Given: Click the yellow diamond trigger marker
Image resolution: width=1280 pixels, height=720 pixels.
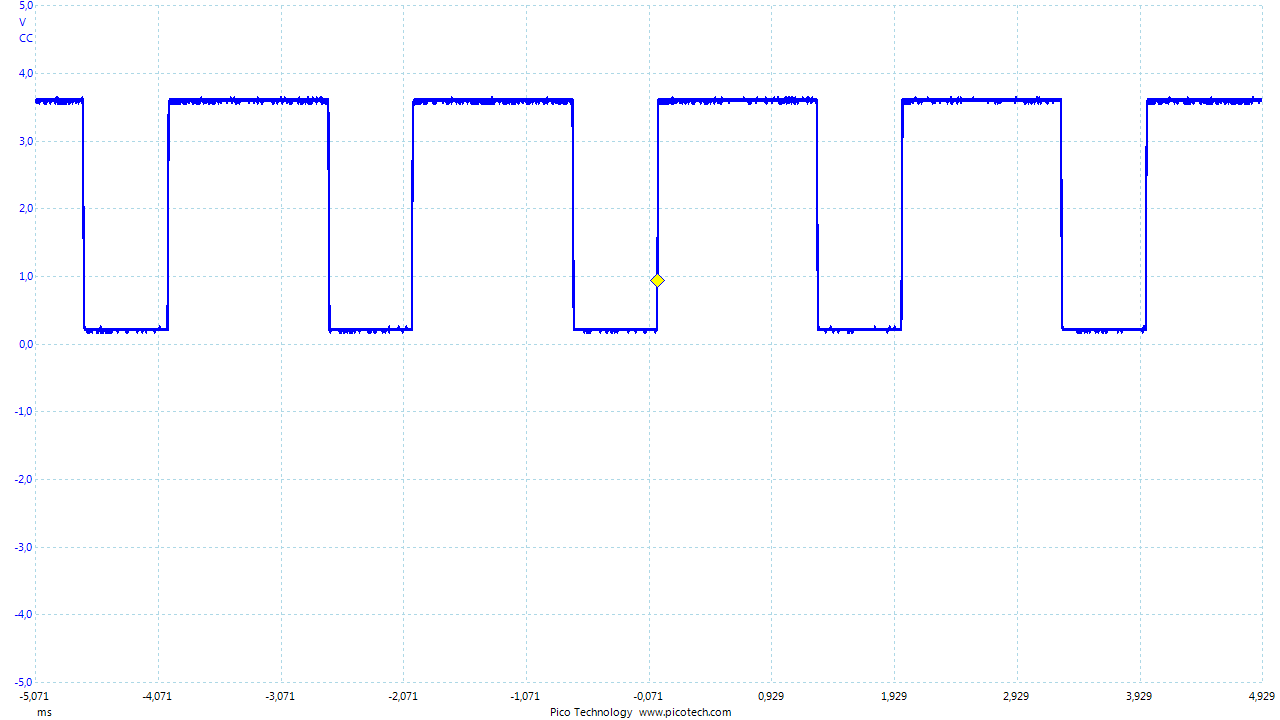Looking at the screenshot, I should click(x=657, y=281).
